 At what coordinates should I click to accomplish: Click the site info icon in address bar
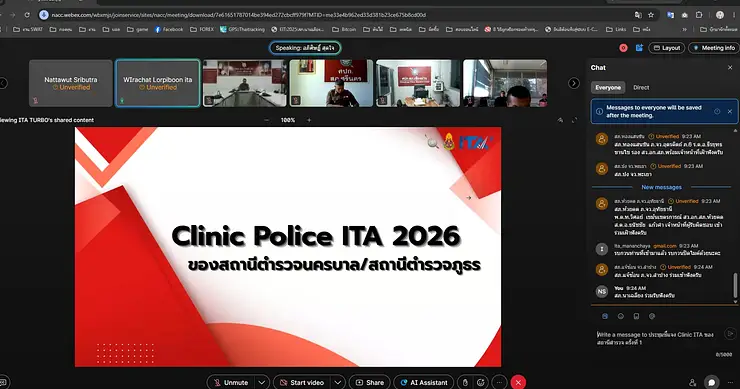[x=44, y=15]
